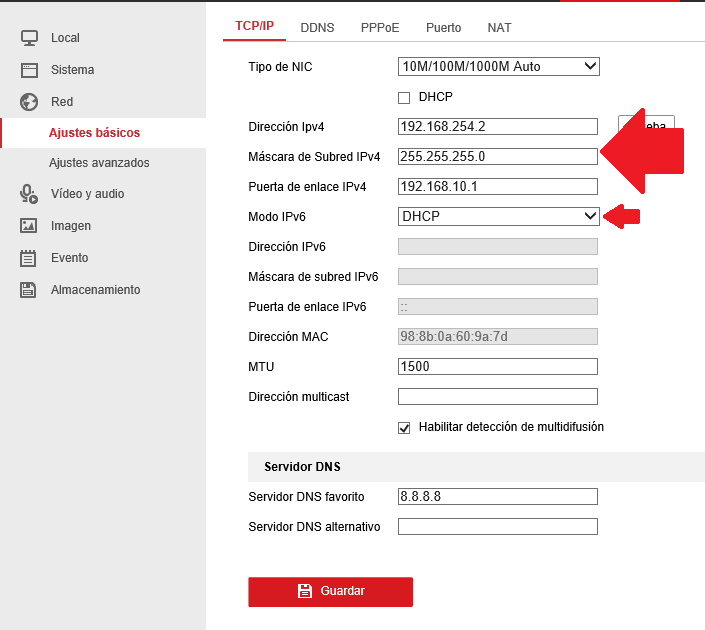Click the Dirección Ipv4 input field
The image size is (705, 630).
498,126
